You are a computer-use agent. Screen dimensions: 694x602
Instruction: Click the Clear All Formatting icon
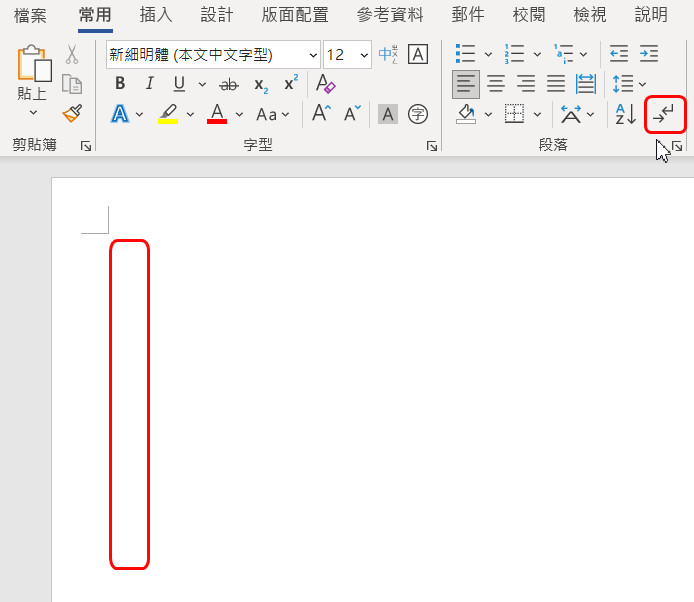coord(325,84)
